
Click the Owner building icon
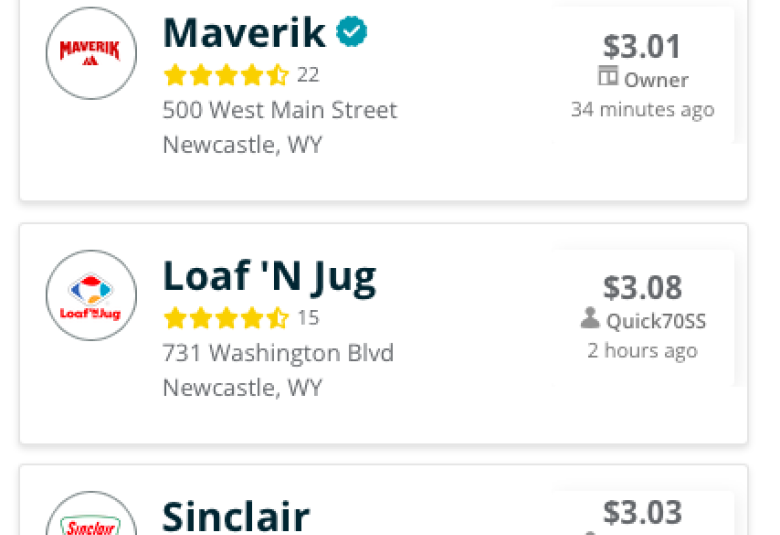pyautogui.click(x=608, y=76)
